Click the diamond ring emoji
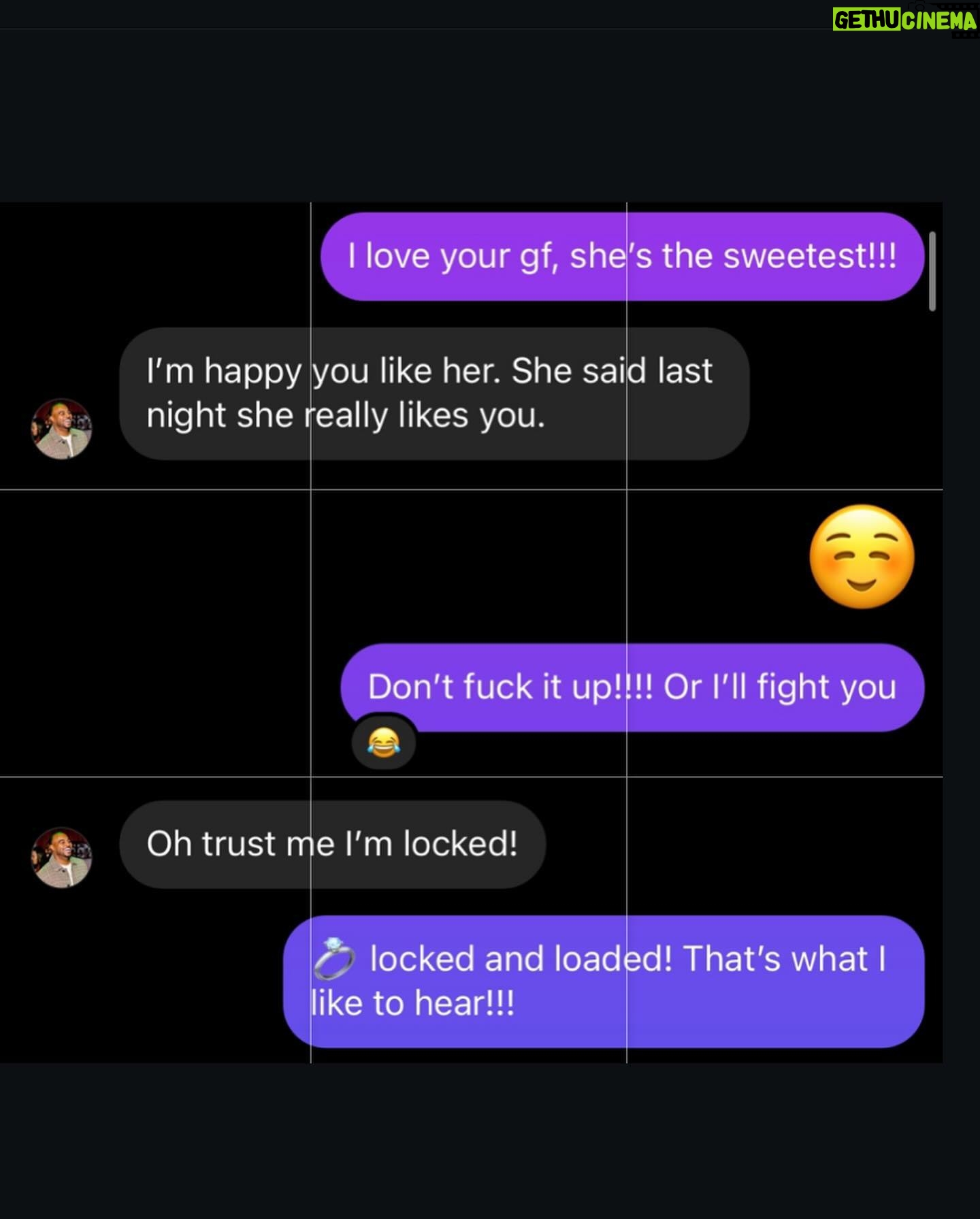Image resolution: width=980 pixels, height=1219 pixels. point(333,958)
